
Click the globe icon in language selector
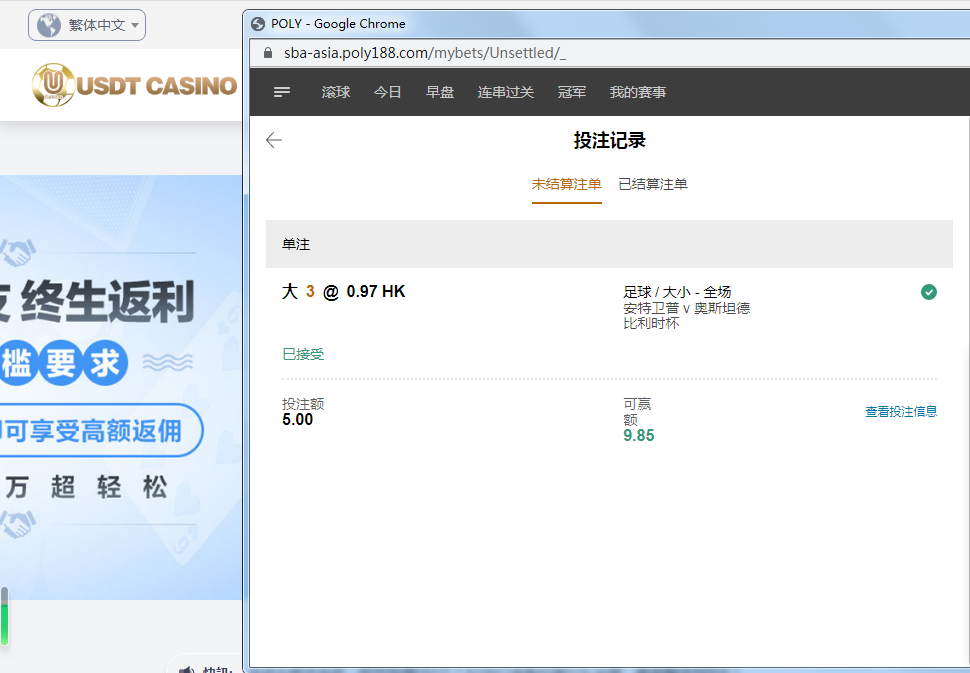click(48, 25)
